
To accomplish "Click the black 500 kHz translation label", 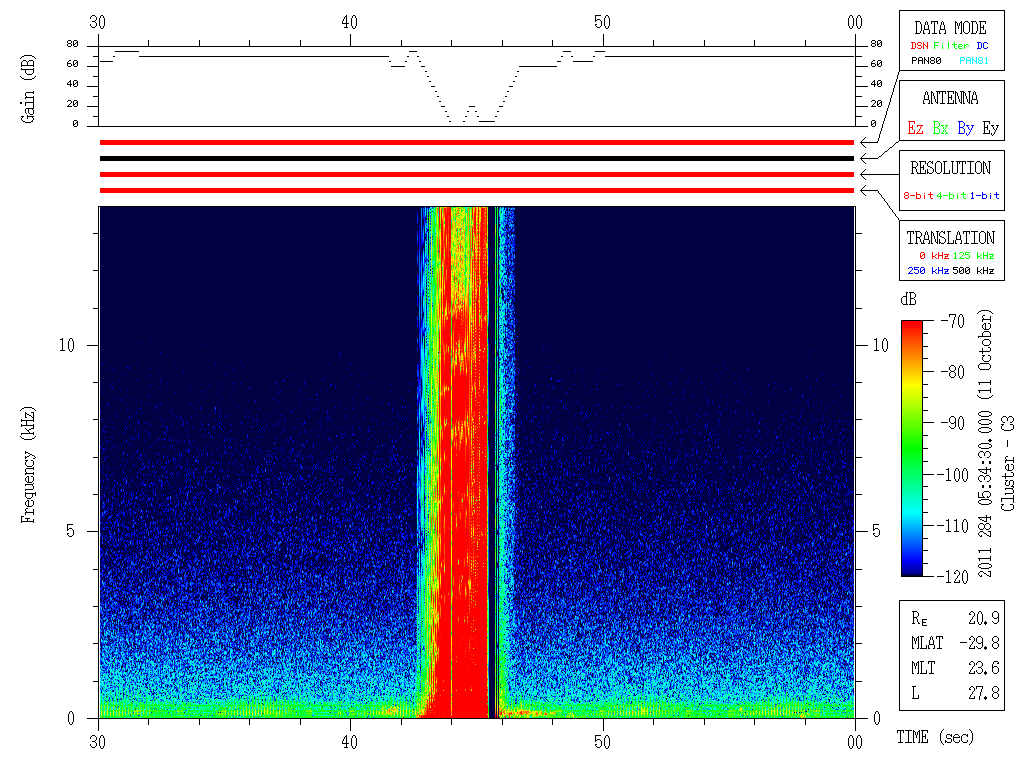I will (973, 270).
